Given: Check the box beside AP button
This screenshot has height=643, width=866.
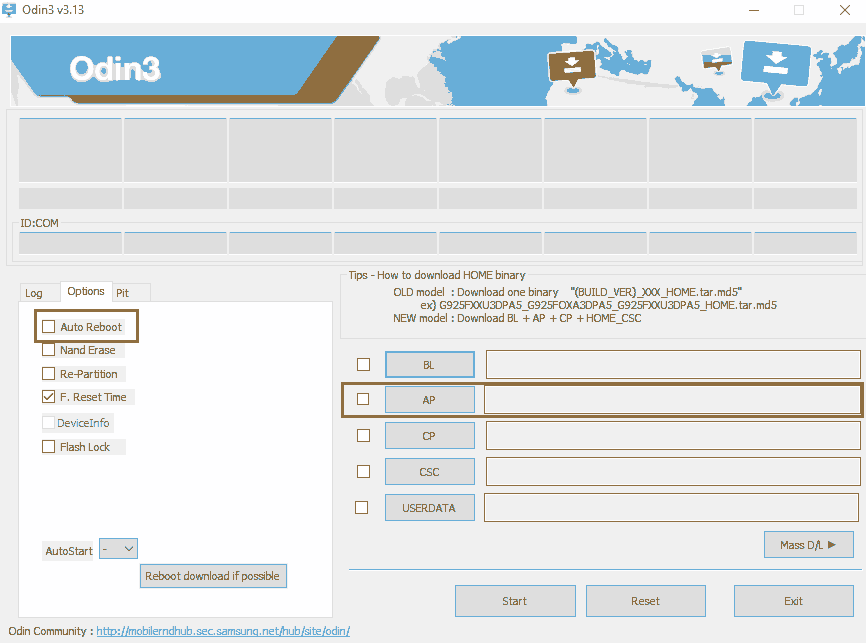Looking at the screenshot, I should click(x=363, y=399).
